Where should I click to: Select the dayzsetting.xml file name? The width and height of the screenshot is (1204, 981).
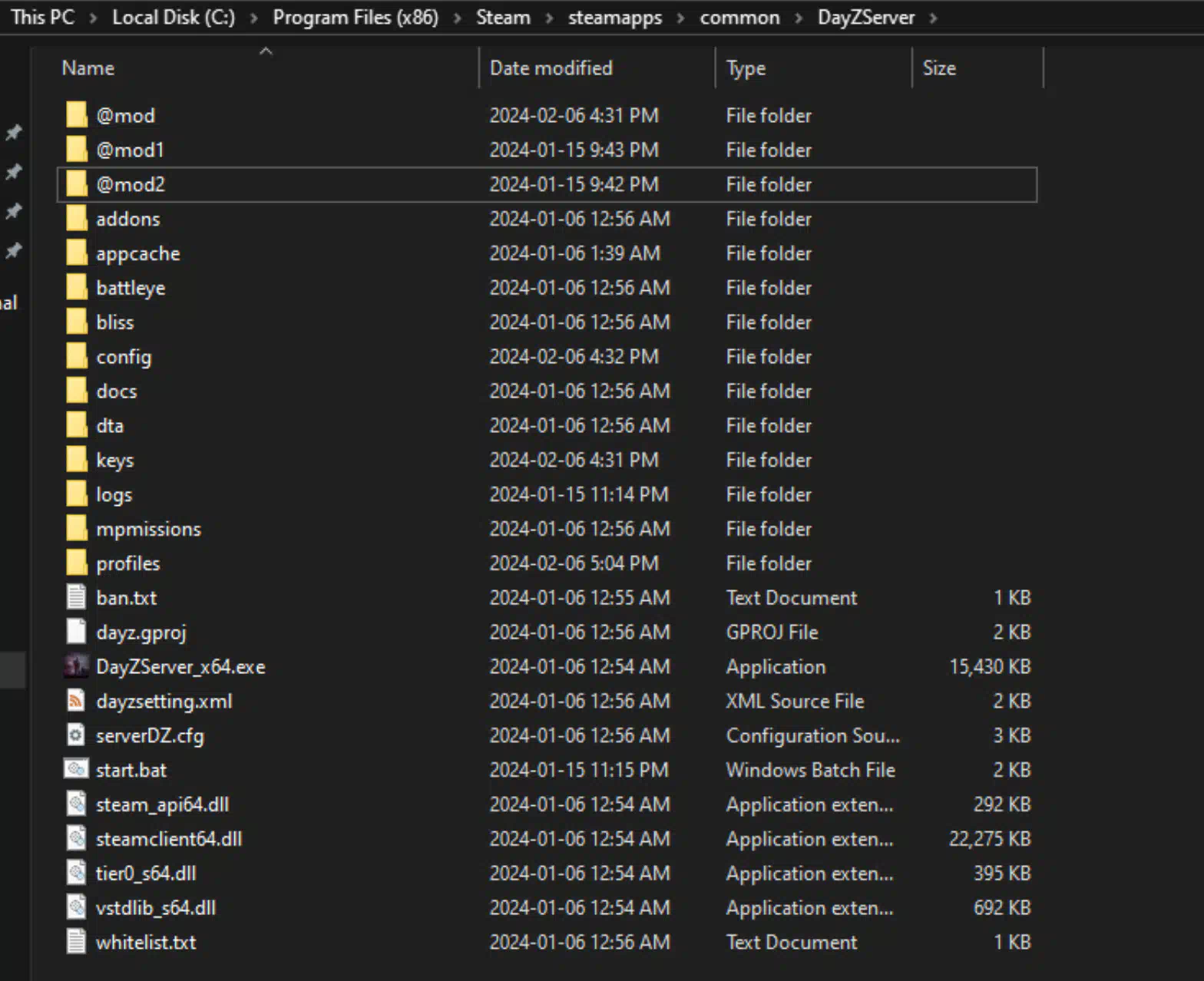click(164, 701)
